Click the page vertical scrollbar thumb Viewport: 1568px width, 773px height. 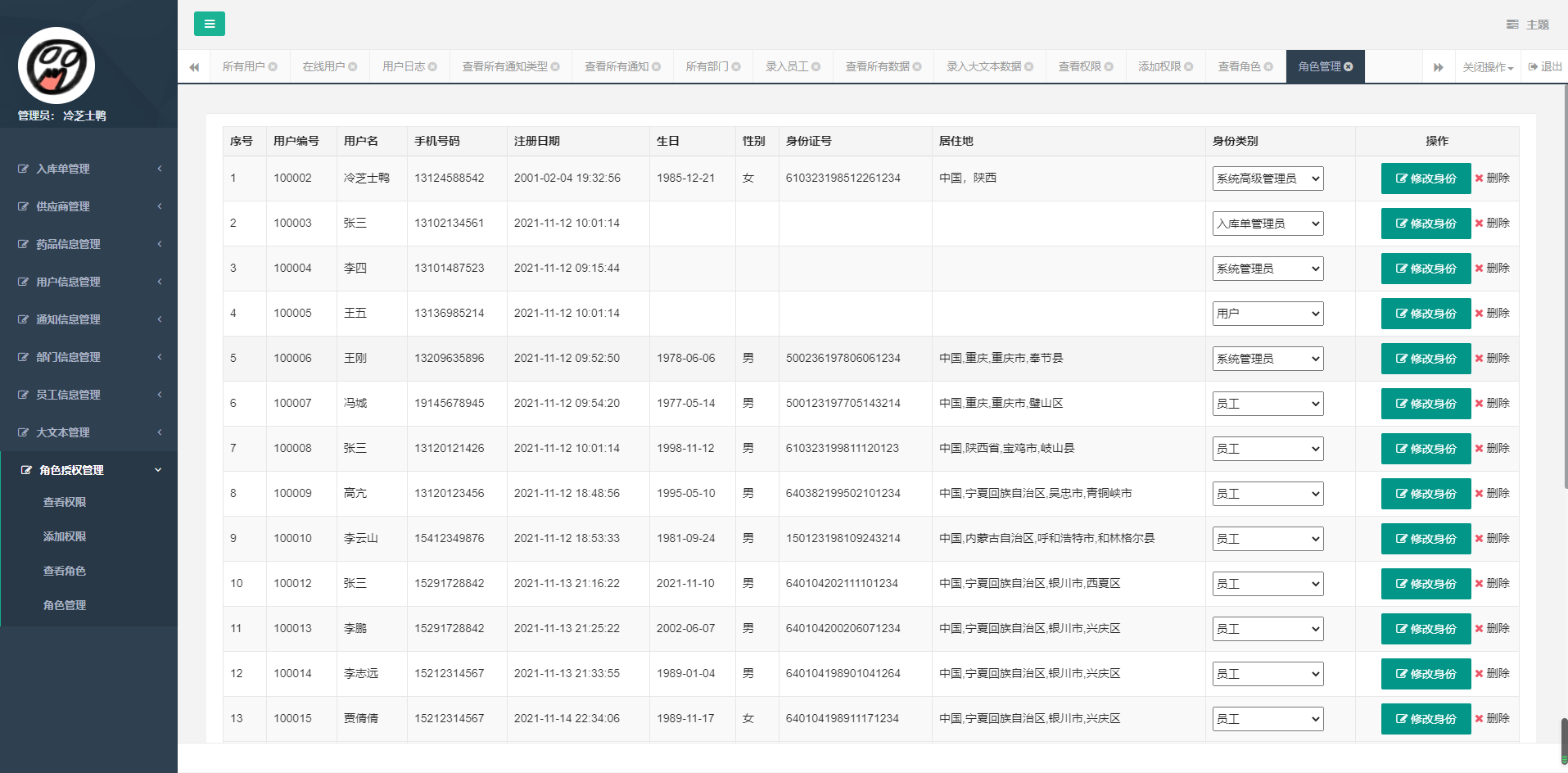1564,741
